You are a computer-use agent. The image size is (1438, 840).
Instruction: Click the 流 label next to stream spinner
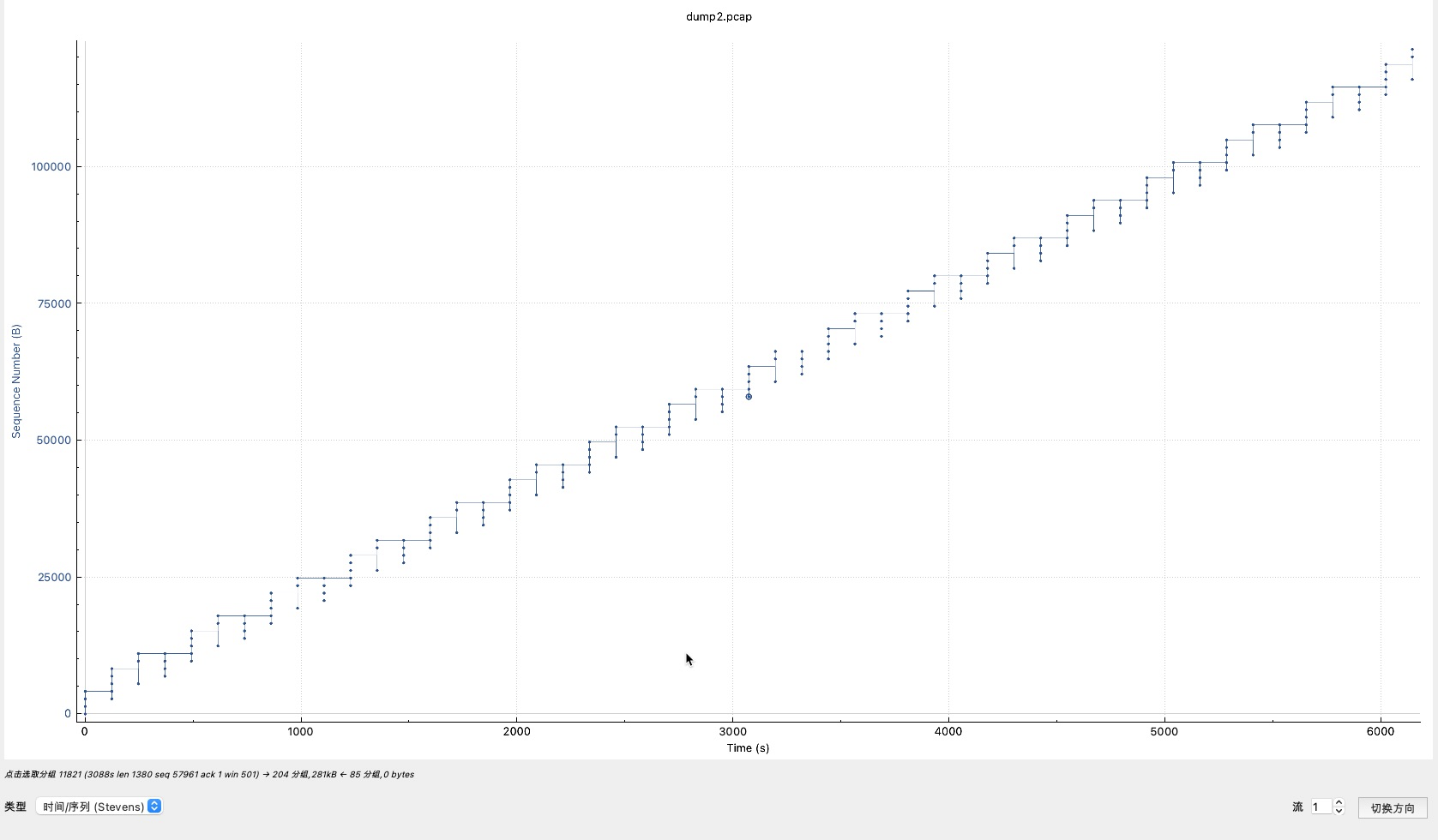[x=1297, y=807]
